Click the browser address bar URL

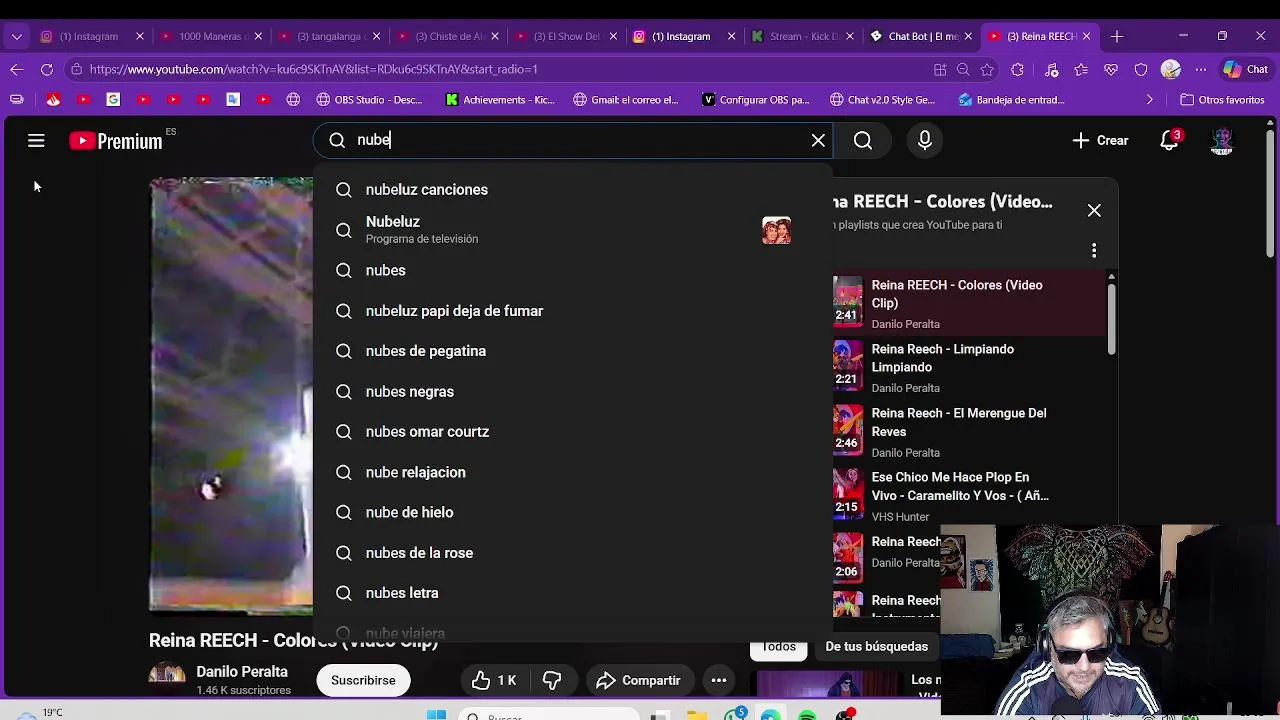click(314, 70)
